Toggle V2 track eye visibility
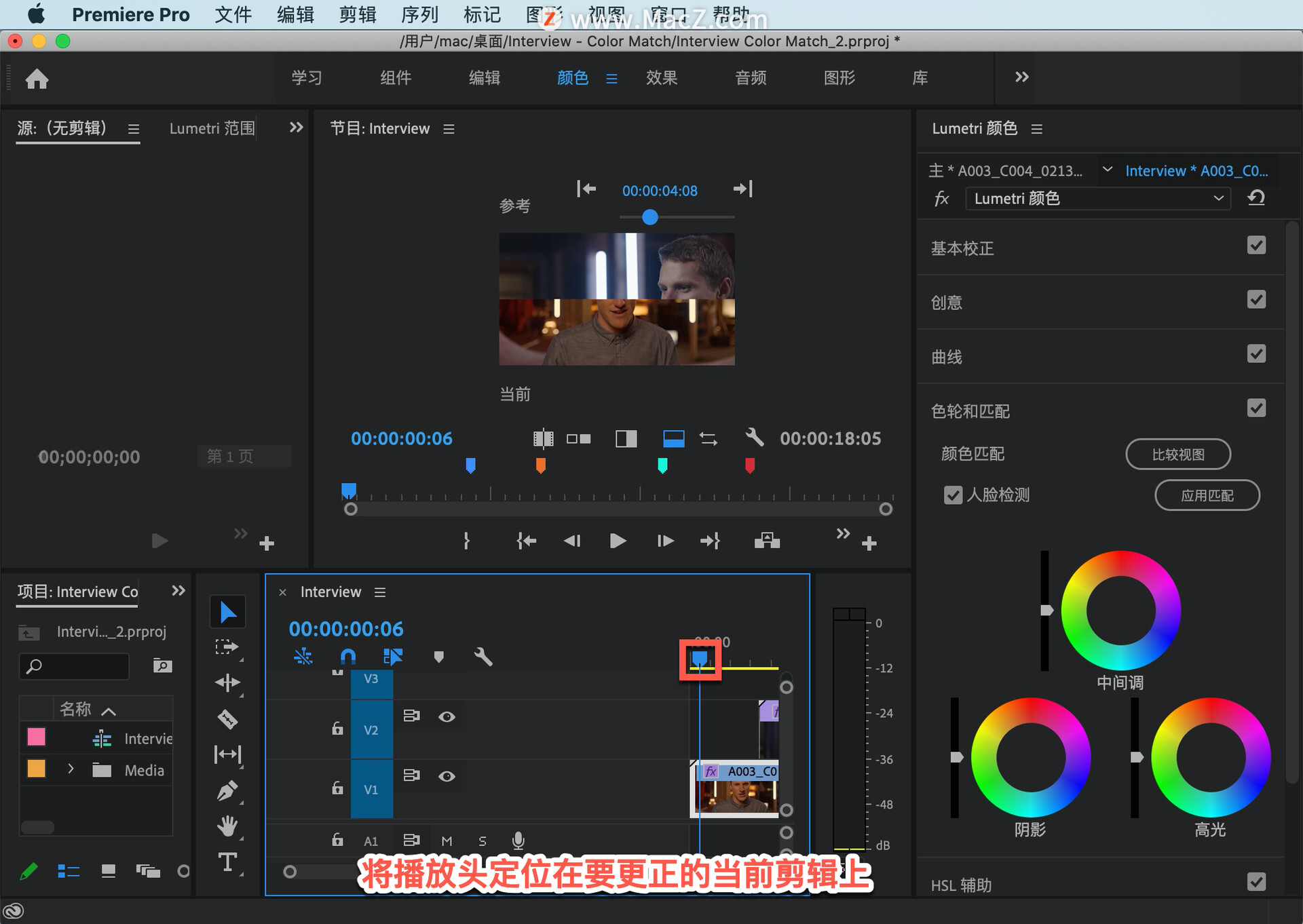The width and height of the screenshot is (1303, 924). [447, 716]
